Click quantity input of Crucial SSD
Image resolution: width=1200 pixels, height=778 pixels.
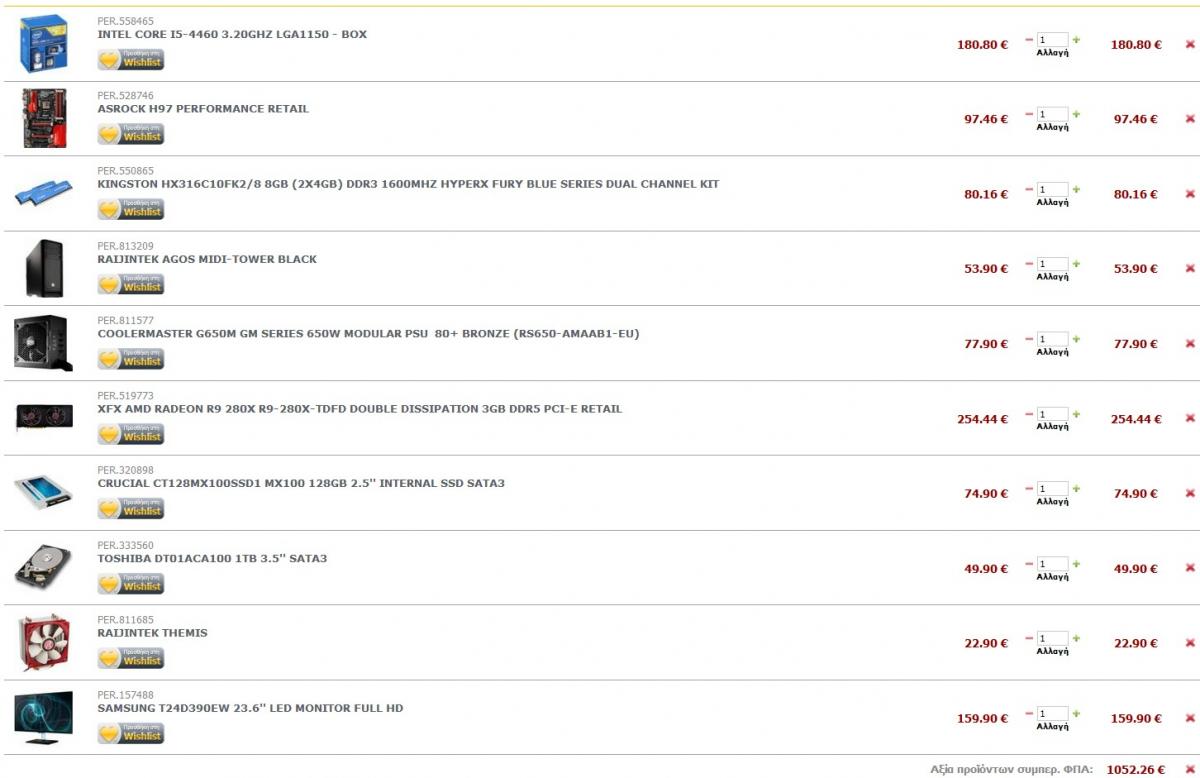tap(1053, 489)
